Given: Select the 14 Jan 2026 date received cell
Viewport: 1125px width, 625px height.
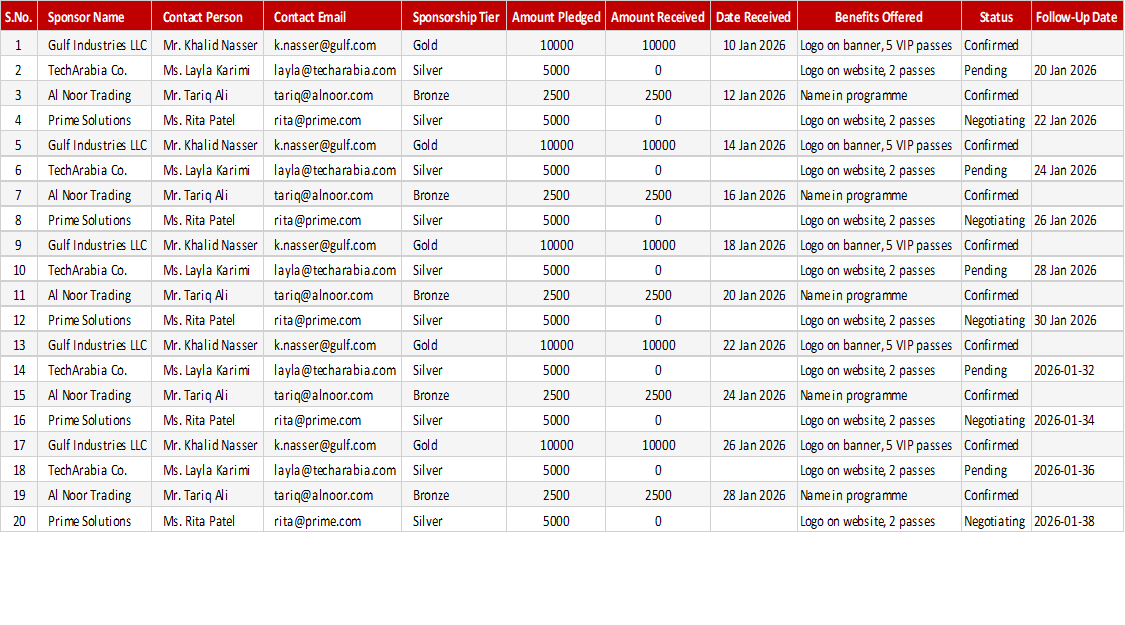Looking at the screenshot, I should pyautogui.click(x=754, y=146).
